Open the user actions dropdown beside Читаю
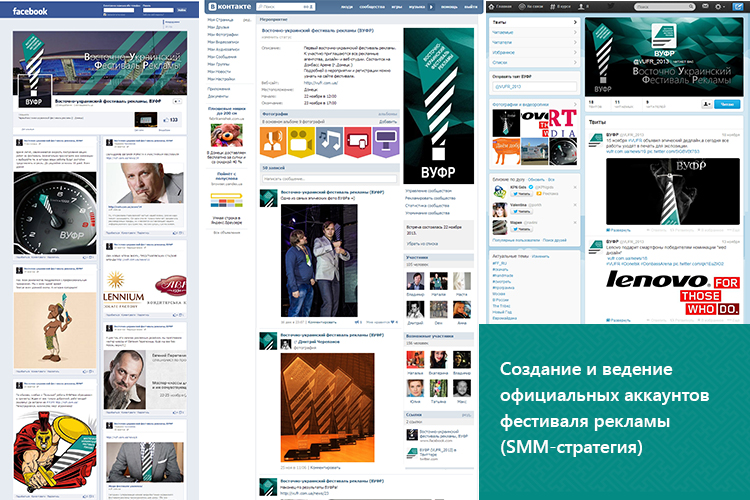Viewport: 750px width, 500px height. tap(706, 104)
